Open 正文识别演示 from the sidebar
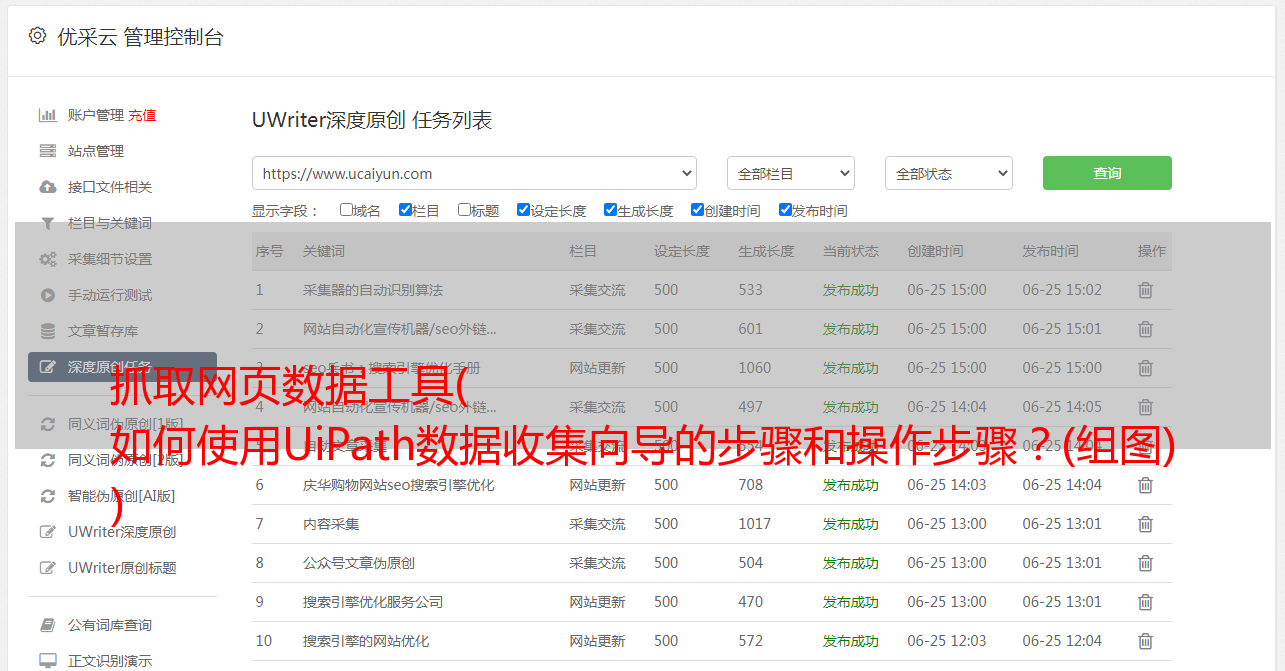The image size is (1285, 671). pos(110,661)
